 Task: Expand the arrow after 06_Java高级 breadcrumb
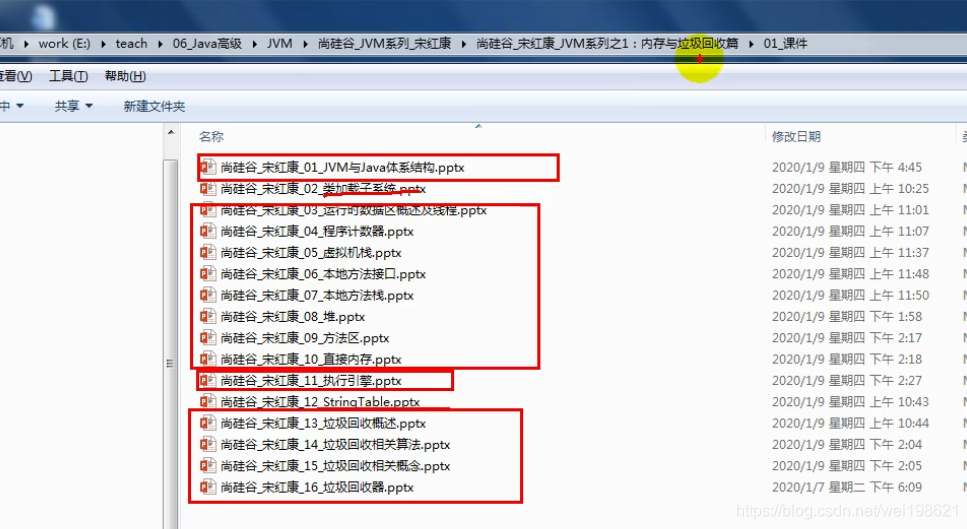click(x=255, y=44)
